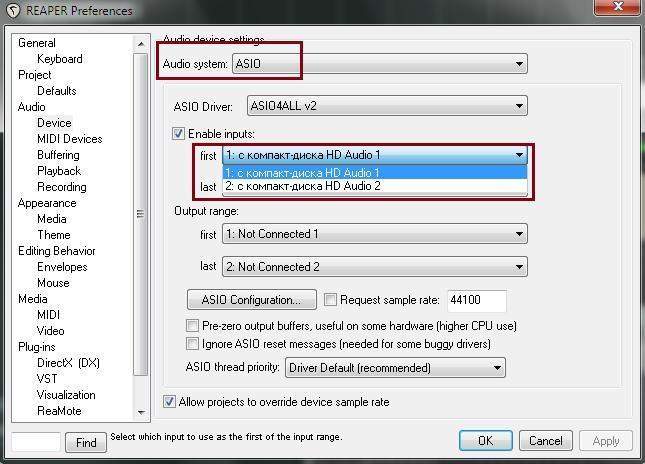Select MIDI Devices under Audio
This screenshot has width=645, height=464.
pyautogui.click(x=70, y=139)
